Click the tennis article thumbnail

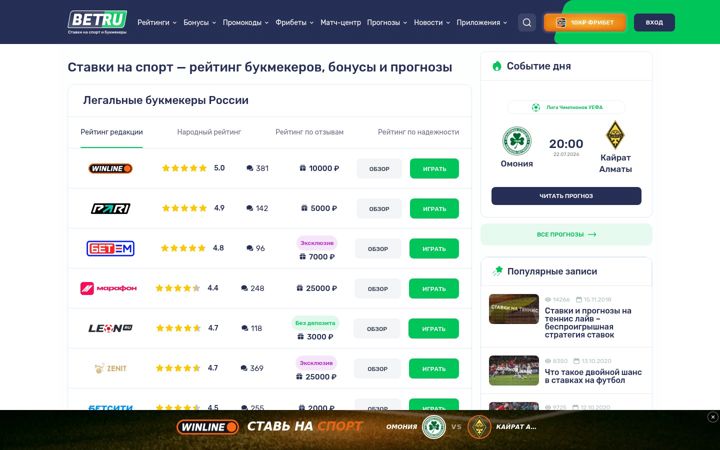514,309
